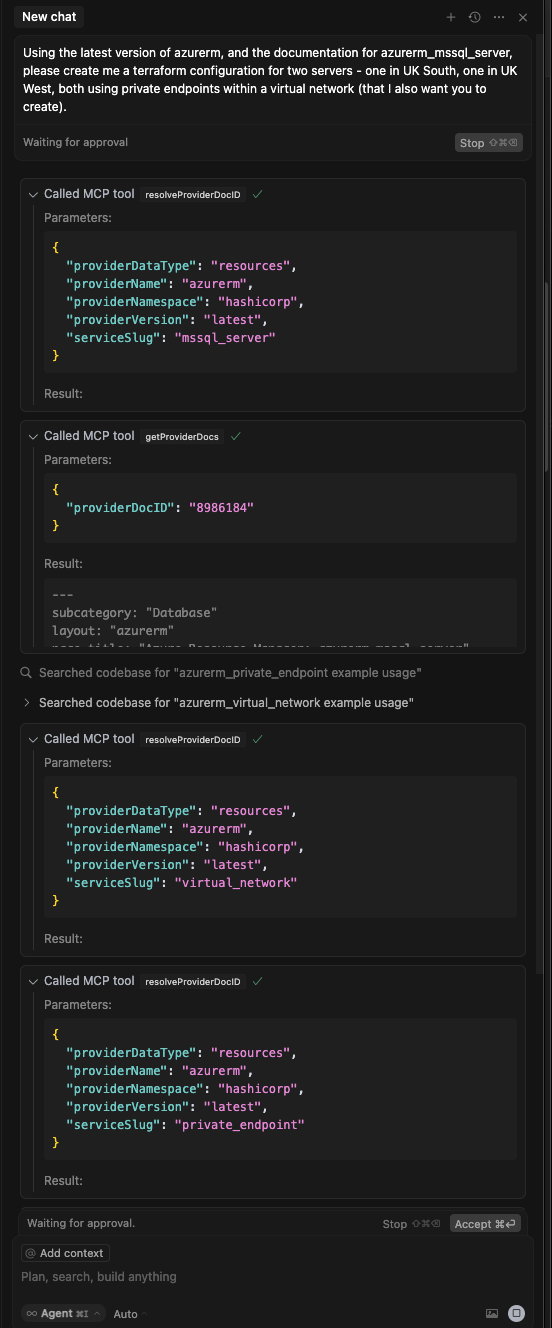Expand searched codebase for azurerm_virtual_network result
Image resolution: width=552 pixels, height=1328 pixels.
pyautogui.click(x=27, y=703)
